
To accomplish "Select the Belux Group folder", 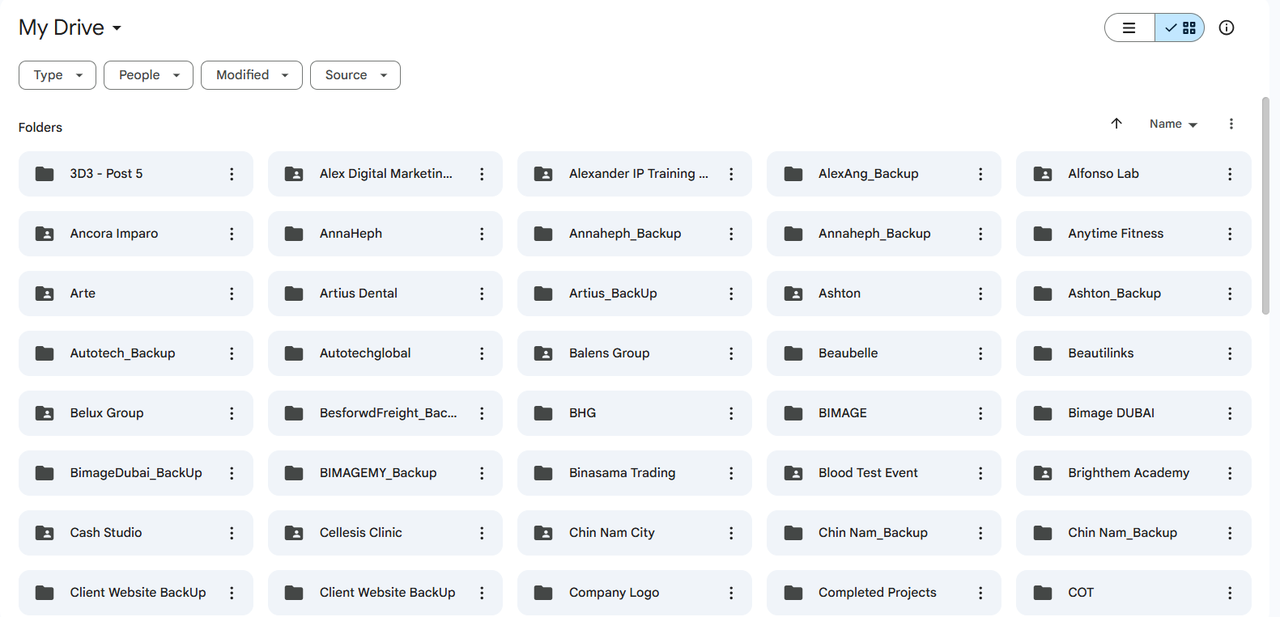I will tap(135, 413).
